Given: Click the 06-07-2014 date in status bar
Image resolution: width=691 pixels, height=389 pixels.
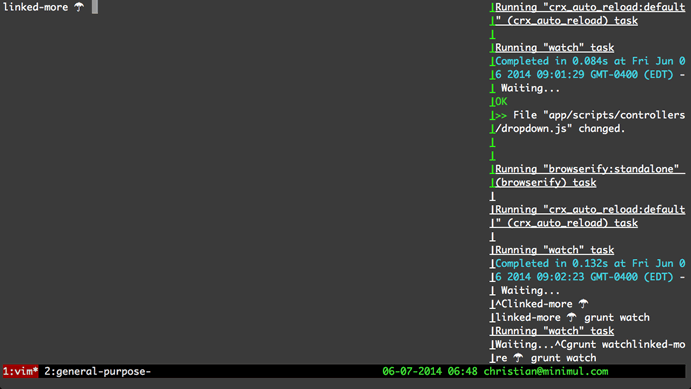Looking at the screenshot, I should click(x=412, y=371).
